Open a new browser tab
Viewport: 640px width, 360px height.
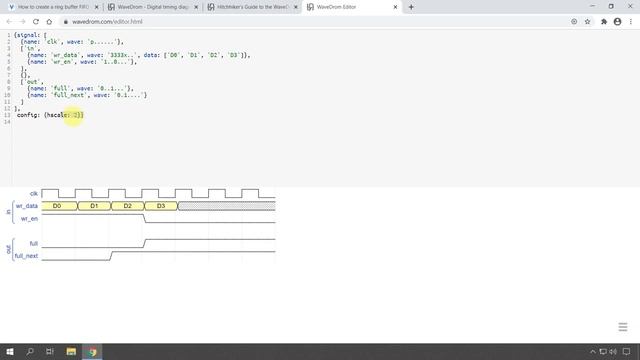(x=411, y=7)
